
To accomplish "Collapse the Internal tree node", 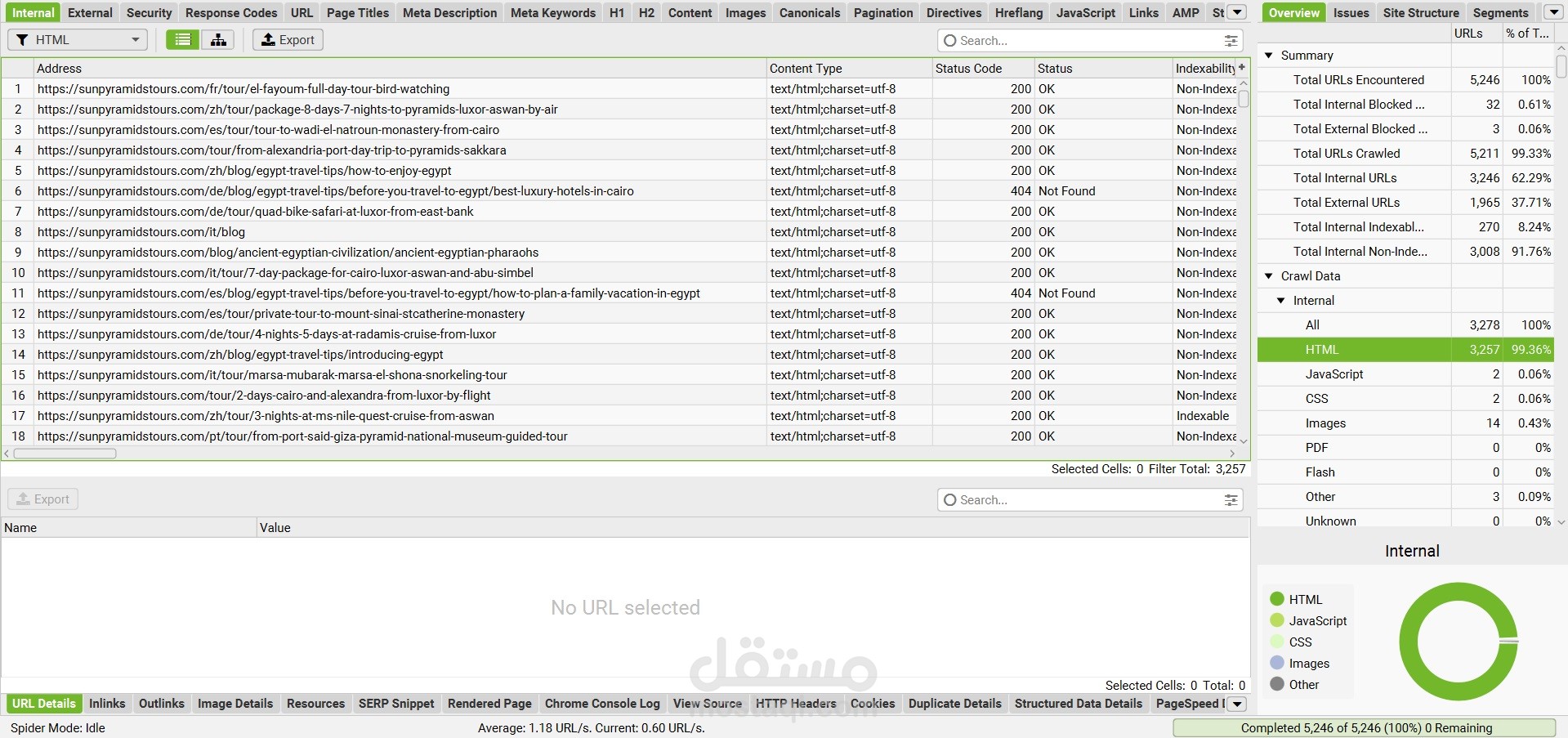I will [x=1281, y=301].
